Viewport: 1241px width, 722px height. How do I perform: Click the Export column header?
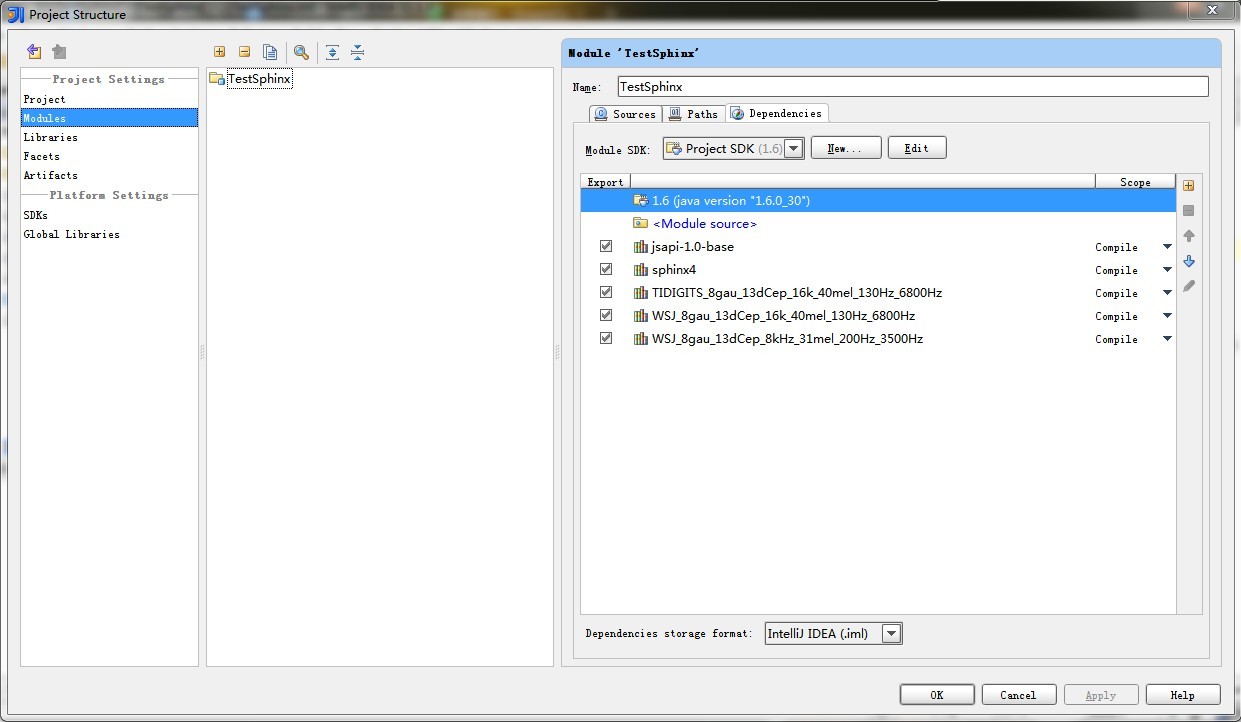[x=604, y=182]
